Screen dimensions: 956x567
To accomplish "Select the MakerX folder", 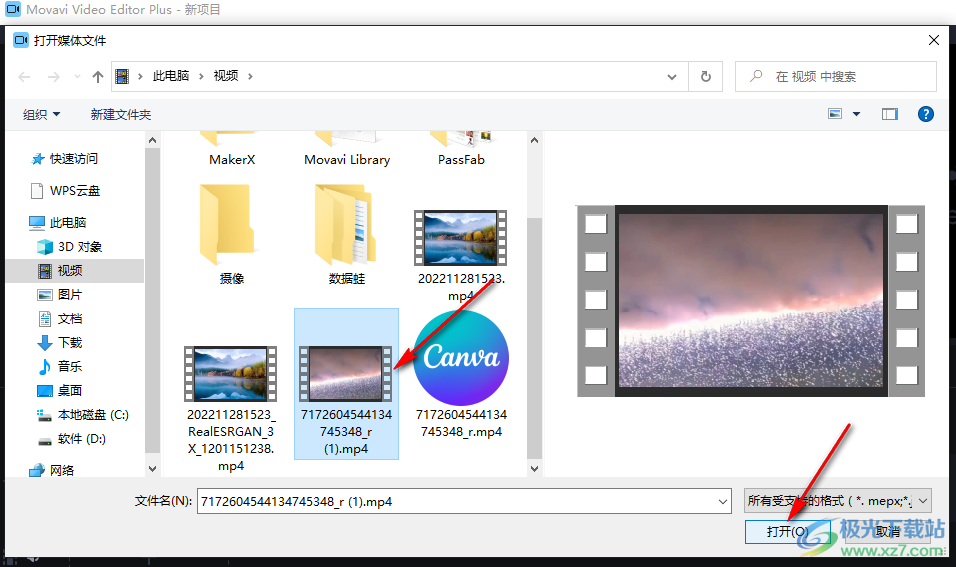I will (x=232, y=149).
